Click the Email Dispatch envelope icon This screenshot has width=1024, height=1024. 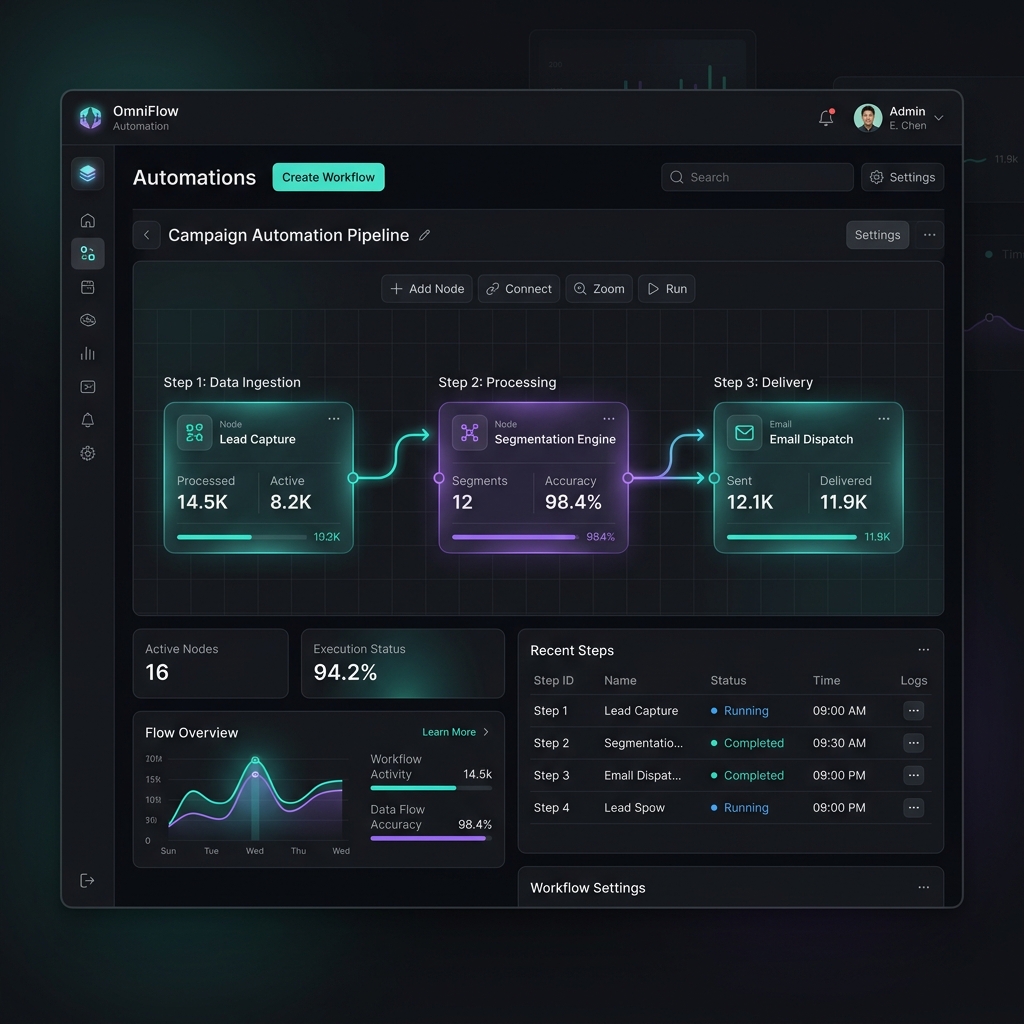(743, 433)
